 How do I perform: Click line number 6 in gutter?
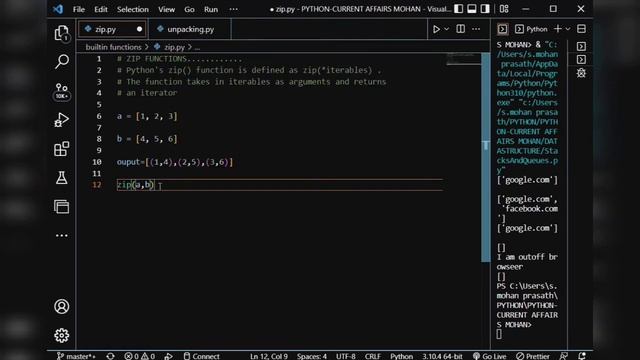point(99,116)
